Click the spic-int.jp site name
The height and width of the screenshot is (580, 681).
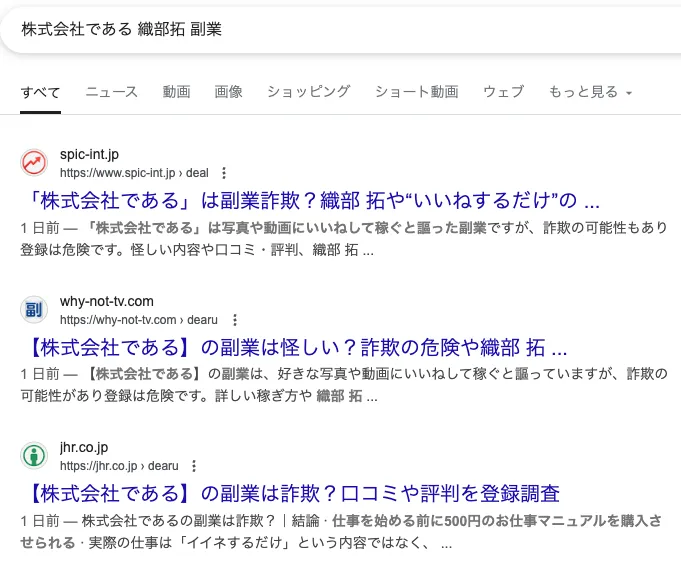pyautogui.click(x=89, y=154)
